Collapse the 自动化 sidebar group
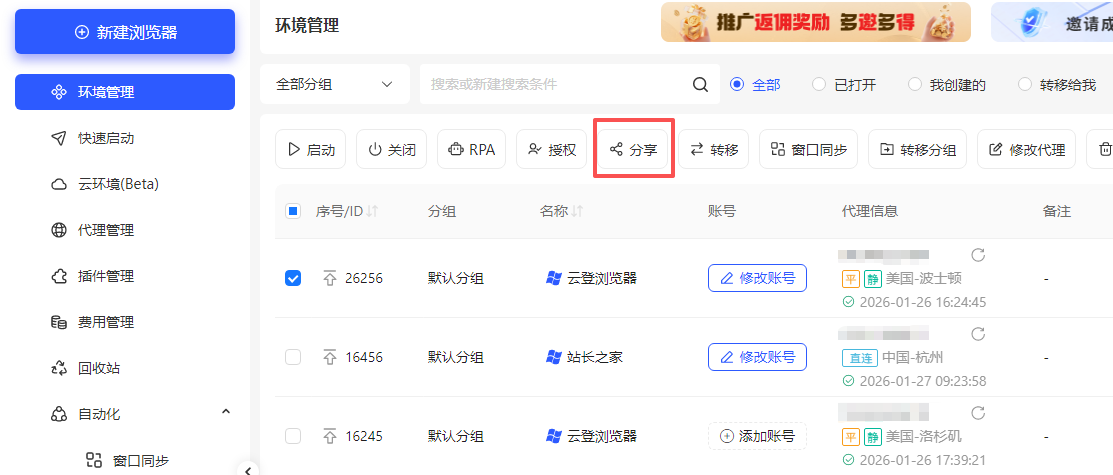Image resolution: width=1113 pixels, height=475 pixels. point(226,412)
